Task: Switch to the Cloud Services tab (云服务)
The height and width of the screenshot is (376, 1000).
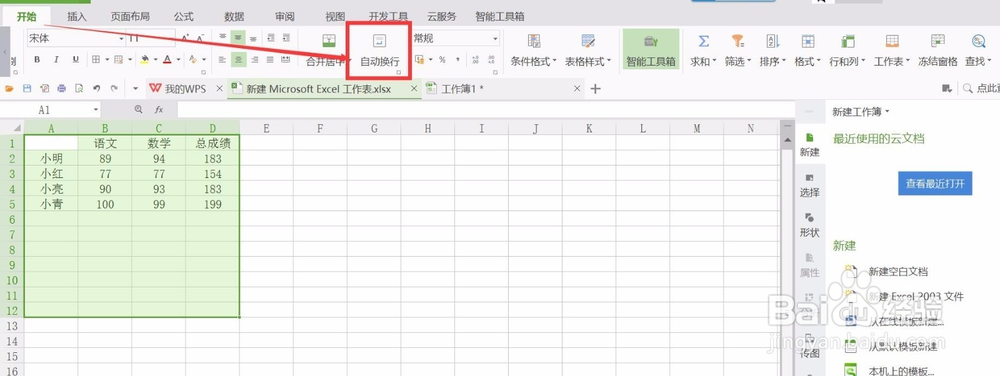Action: pyautogui.click(x=441, y=17)
